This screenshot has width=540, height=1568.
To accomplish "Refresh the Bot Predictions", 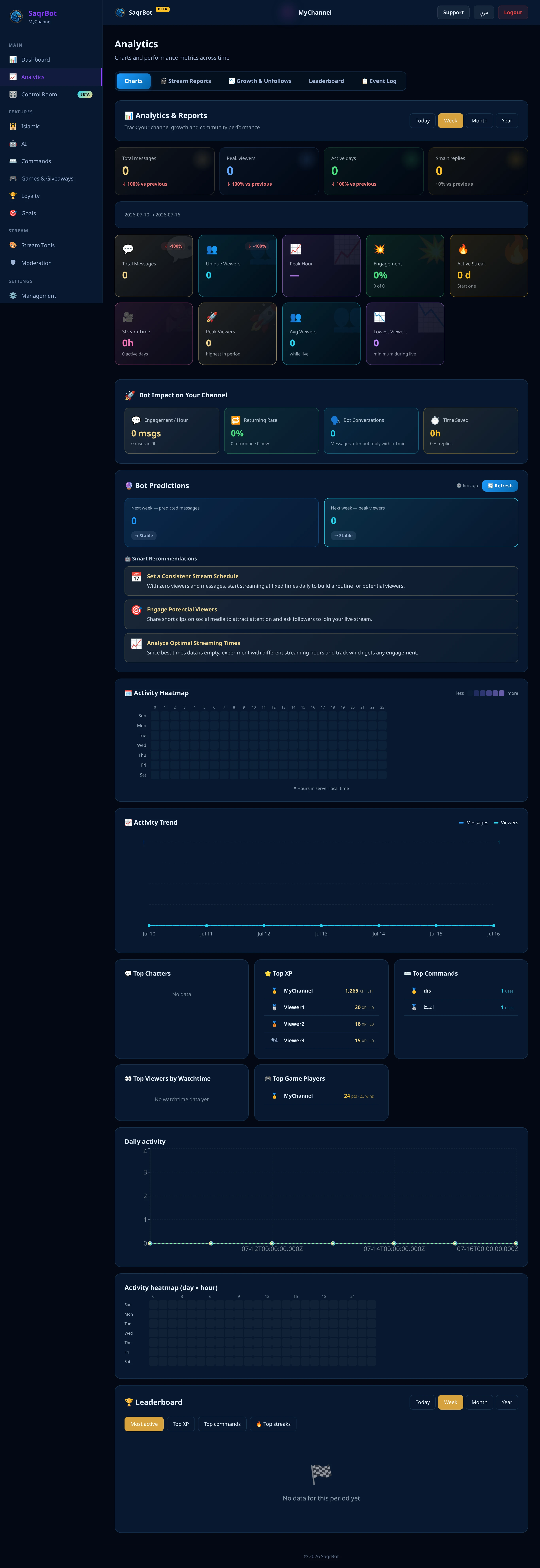I will click(500, 486).
